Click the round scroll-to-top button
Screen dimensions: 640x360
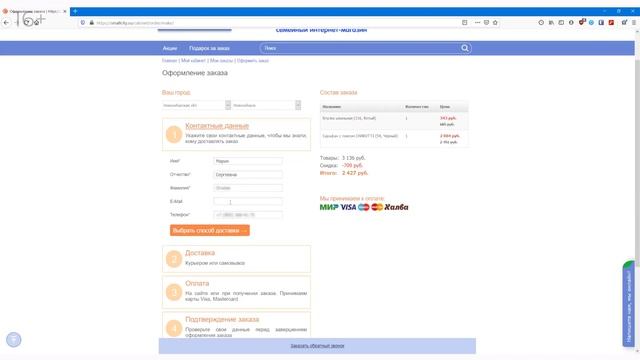tap(13, 340)
